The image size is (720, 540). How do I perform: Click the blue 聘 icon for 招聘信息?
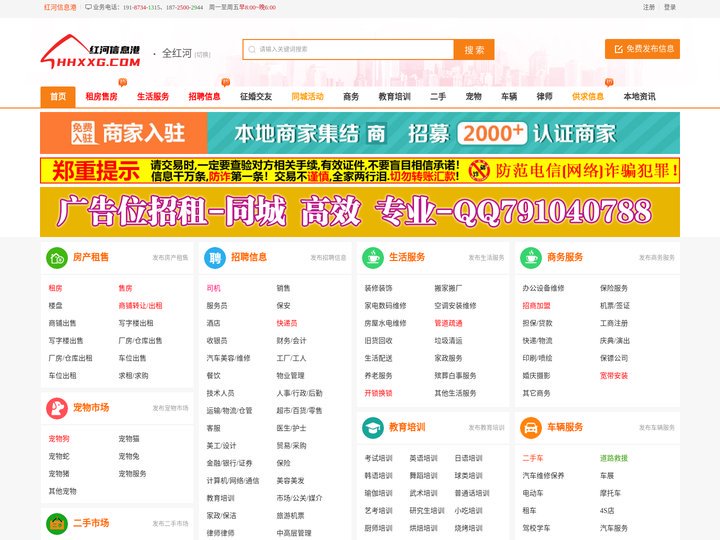[215, 258]
